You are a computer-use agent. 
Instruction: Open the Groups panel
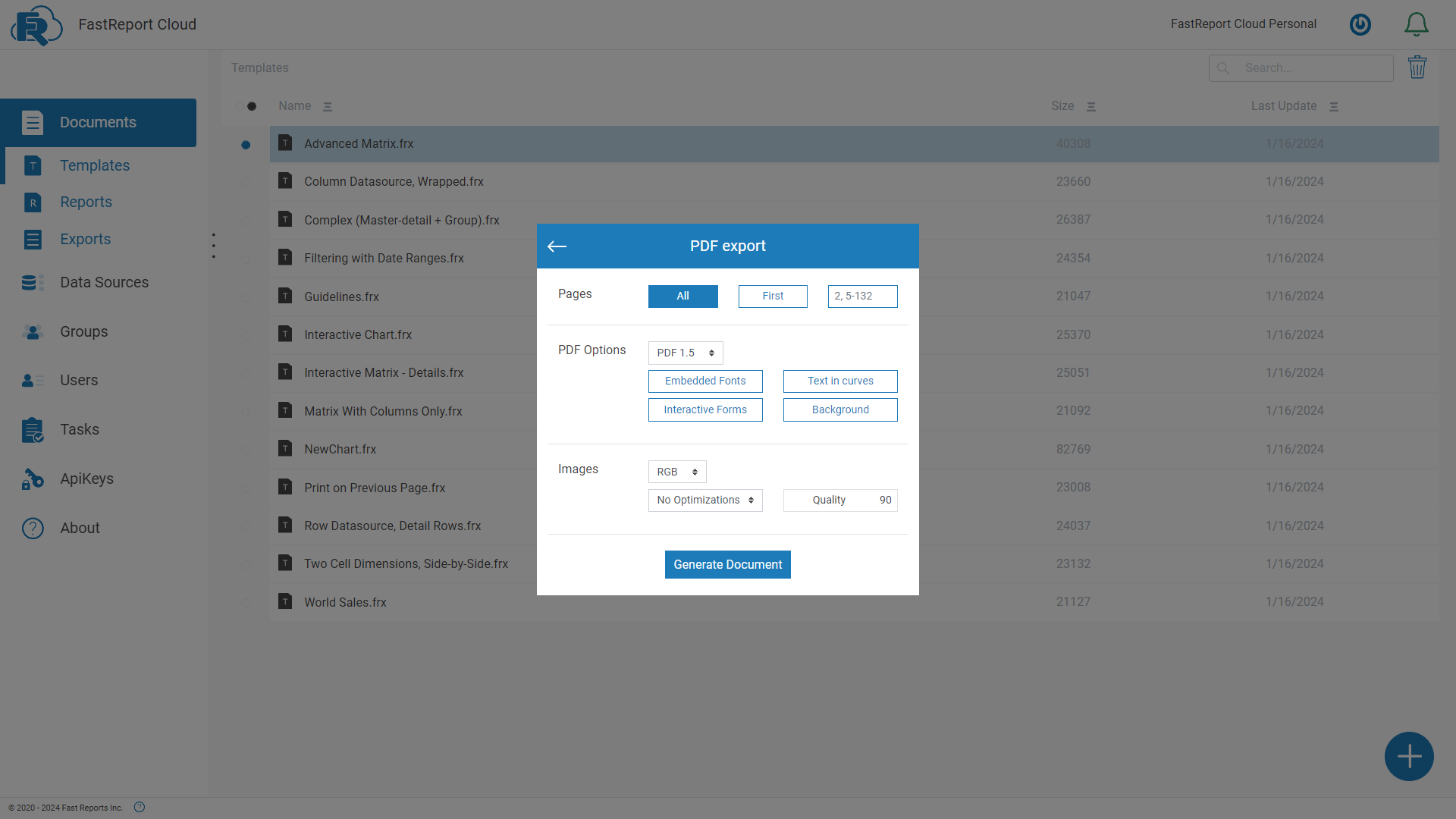pos(83,331)
